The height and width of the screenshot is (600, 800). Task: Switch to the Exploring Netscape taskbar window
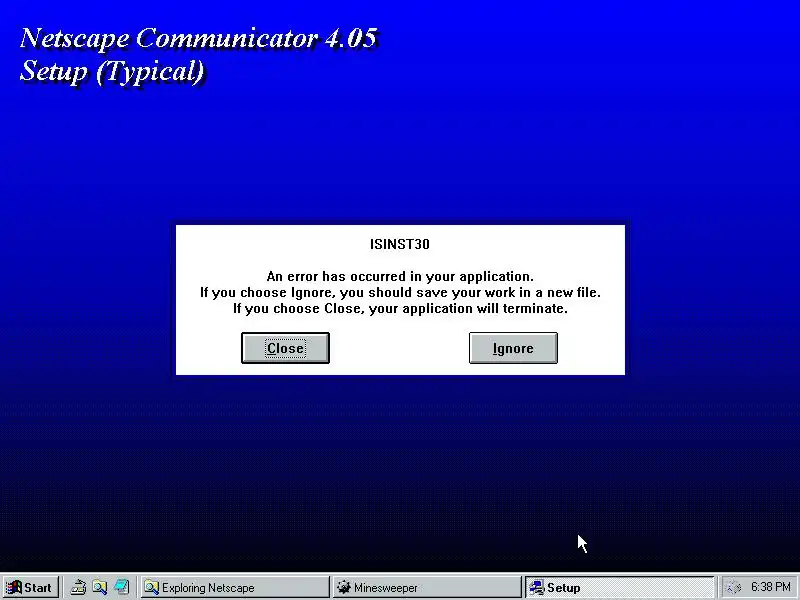pos(235,588)
